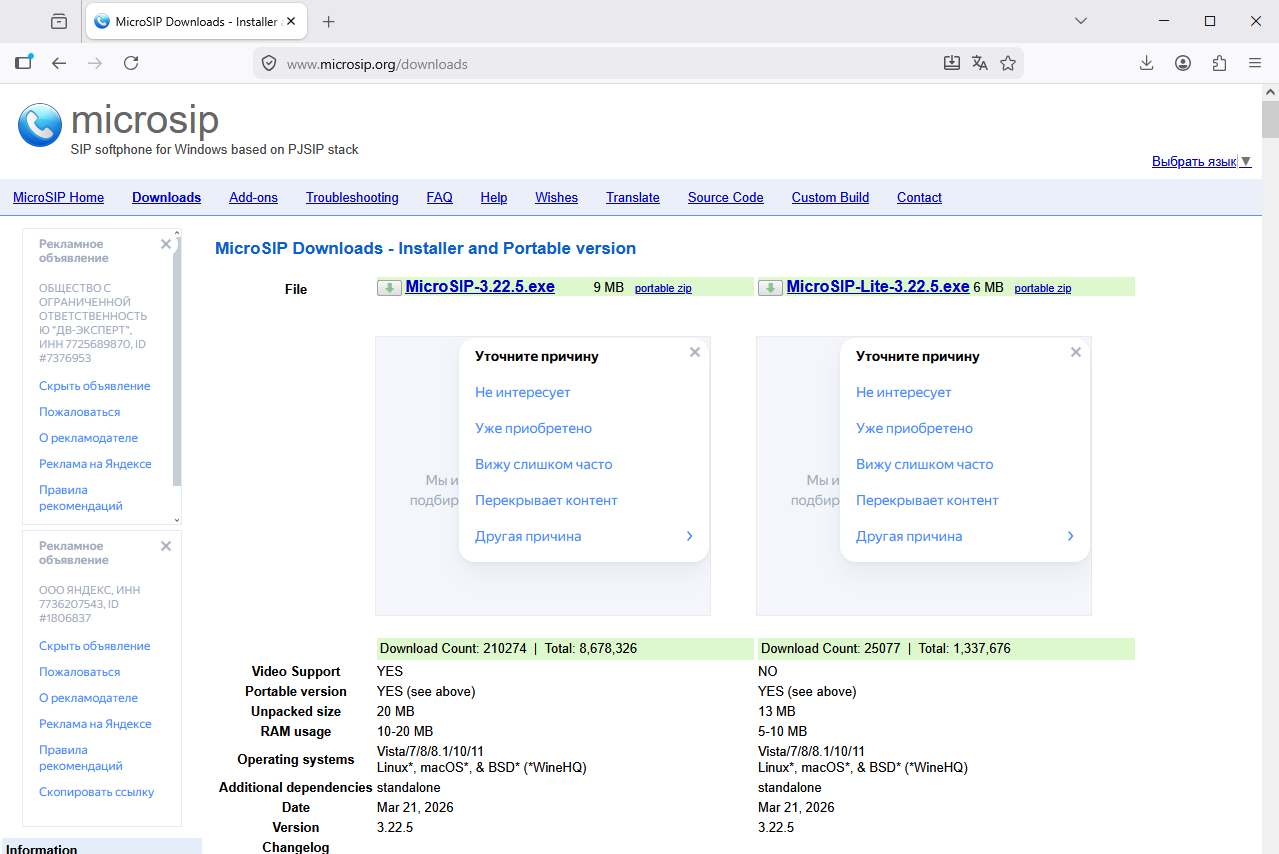Click the tracking protection shield icon

coord(268,63)
